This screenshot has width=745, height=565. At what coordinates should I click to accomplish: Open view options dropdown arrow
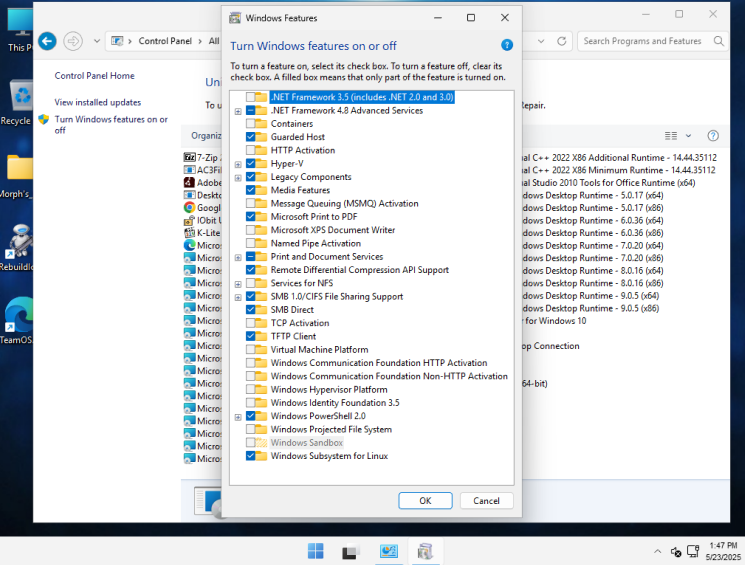click(688, 136)
